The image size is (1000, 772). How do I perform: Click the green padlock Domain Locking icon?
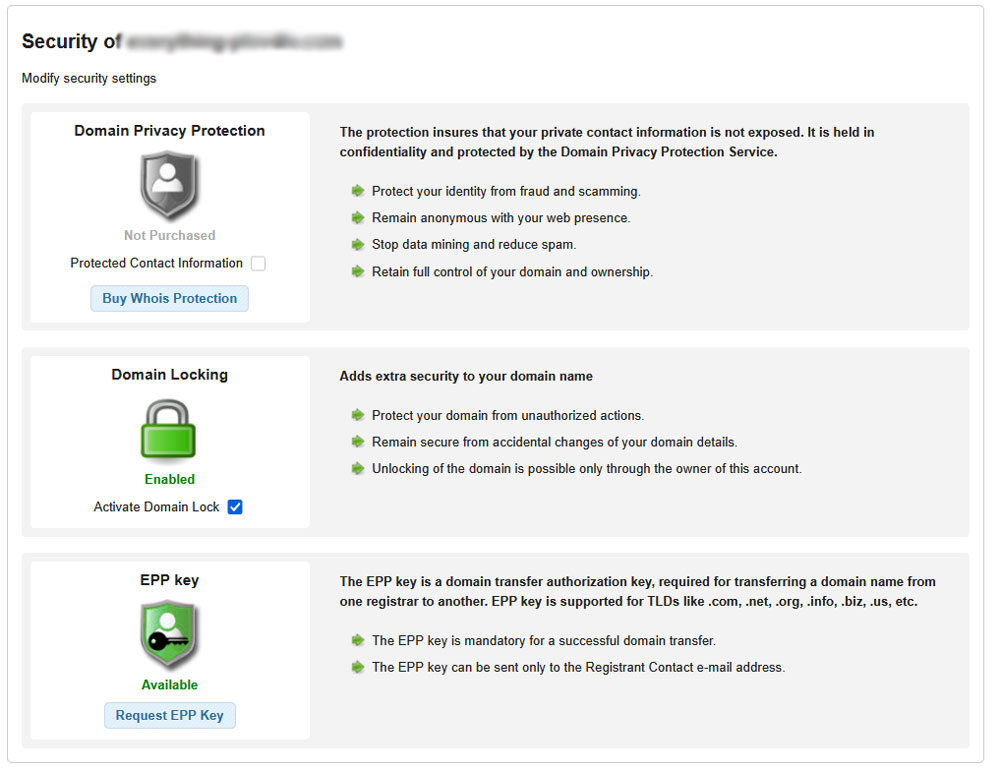click(x=169, y=430)
